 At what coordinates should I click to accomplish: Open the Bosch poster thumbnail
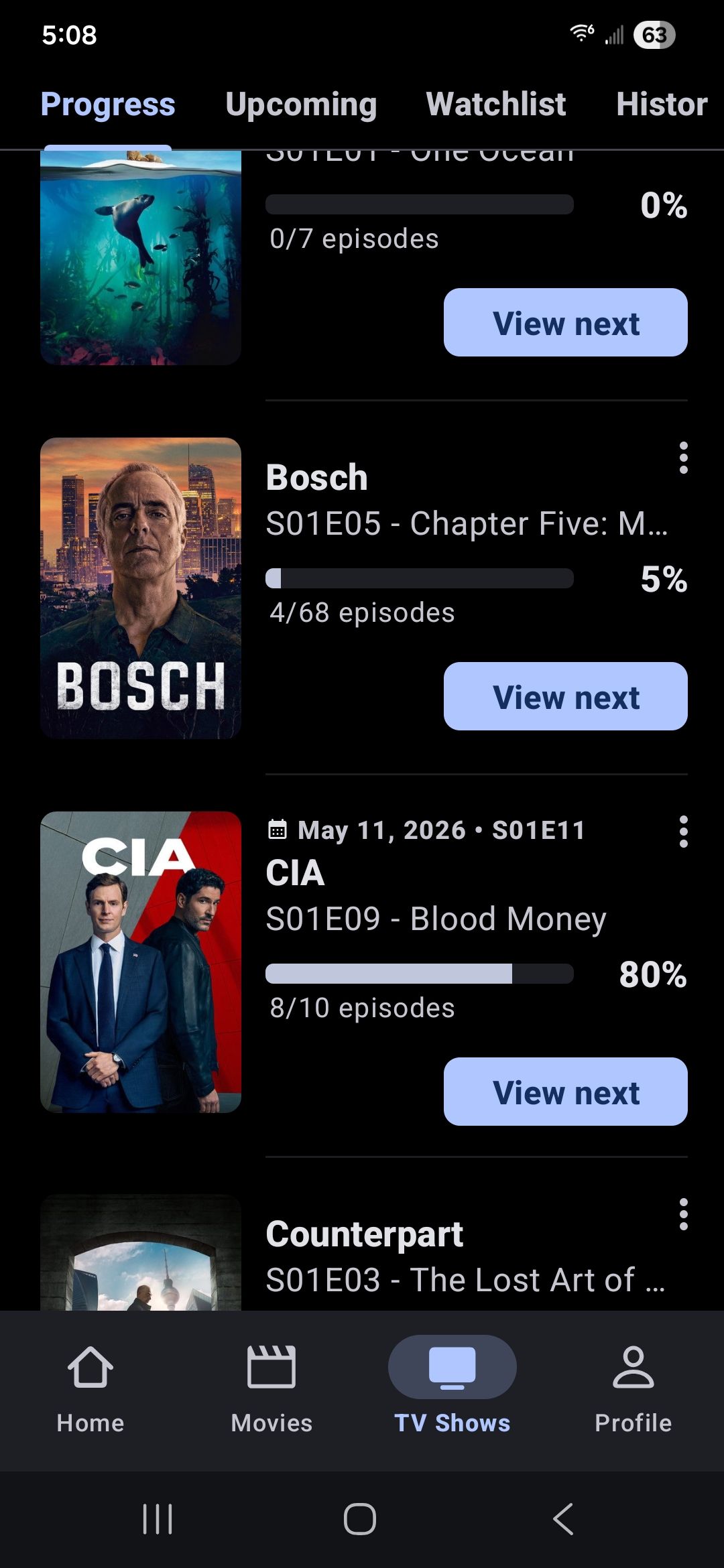[x=141, y=588]
